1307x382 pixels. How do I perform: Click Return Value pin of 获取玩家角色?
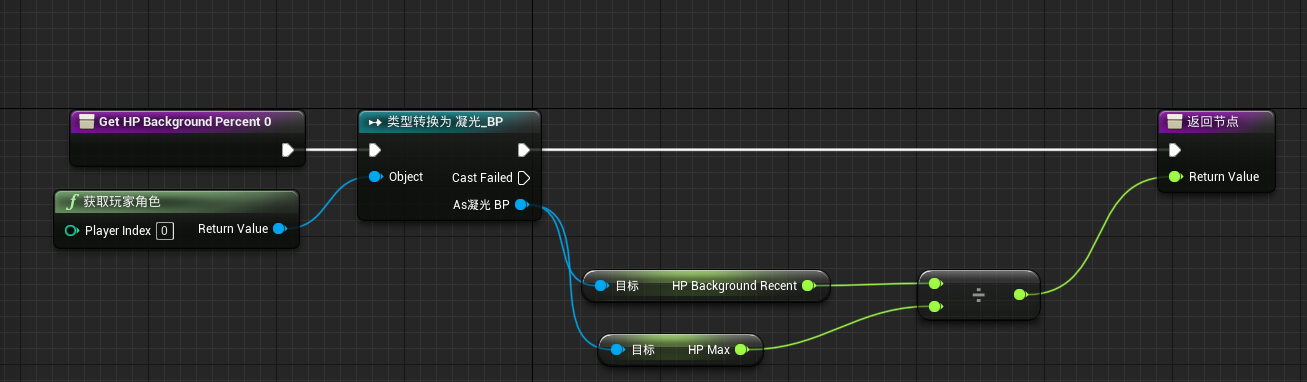280,229
